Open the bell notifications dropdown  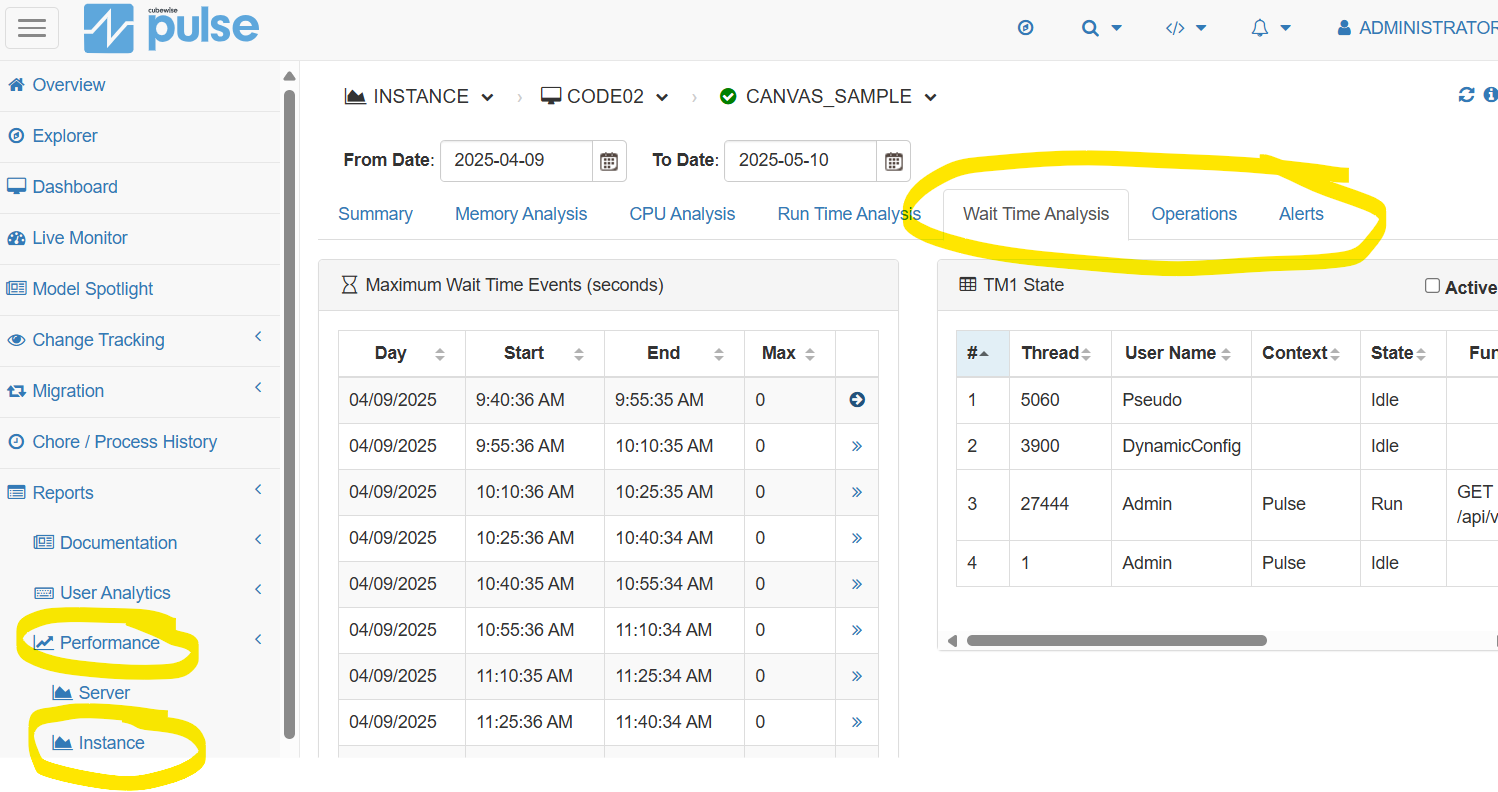pos(1271,28)
